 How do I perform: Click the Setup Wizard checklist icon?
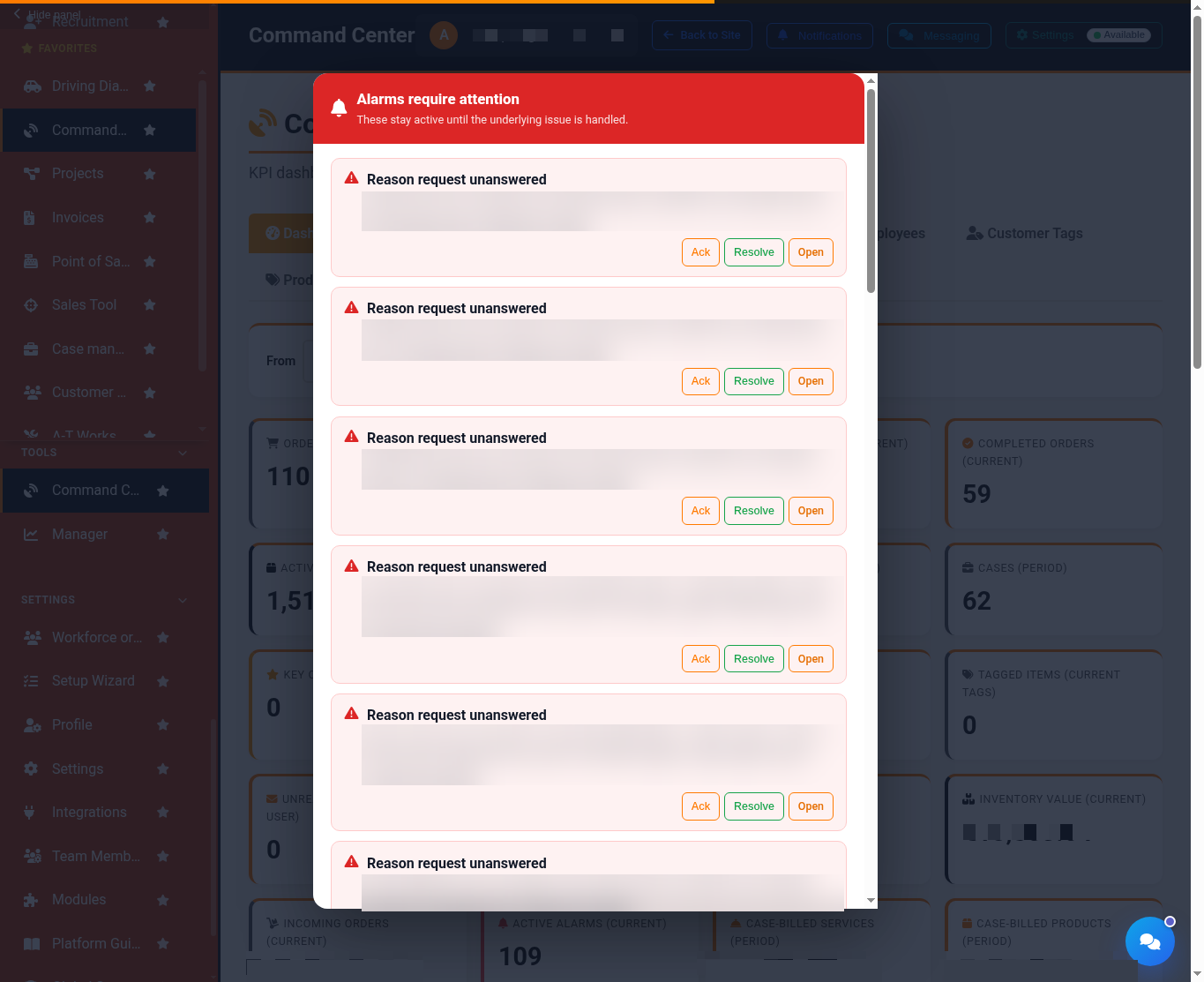(31, 681)
